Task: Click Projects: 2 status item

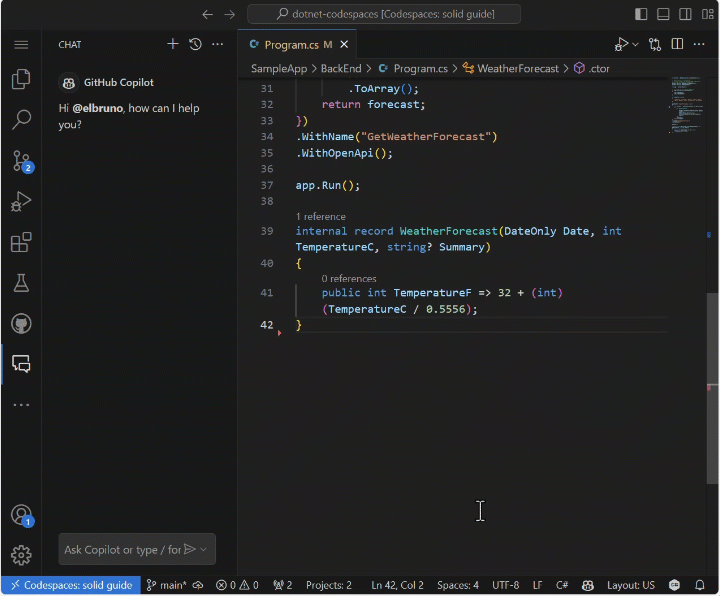Action: tap(329, 585)
